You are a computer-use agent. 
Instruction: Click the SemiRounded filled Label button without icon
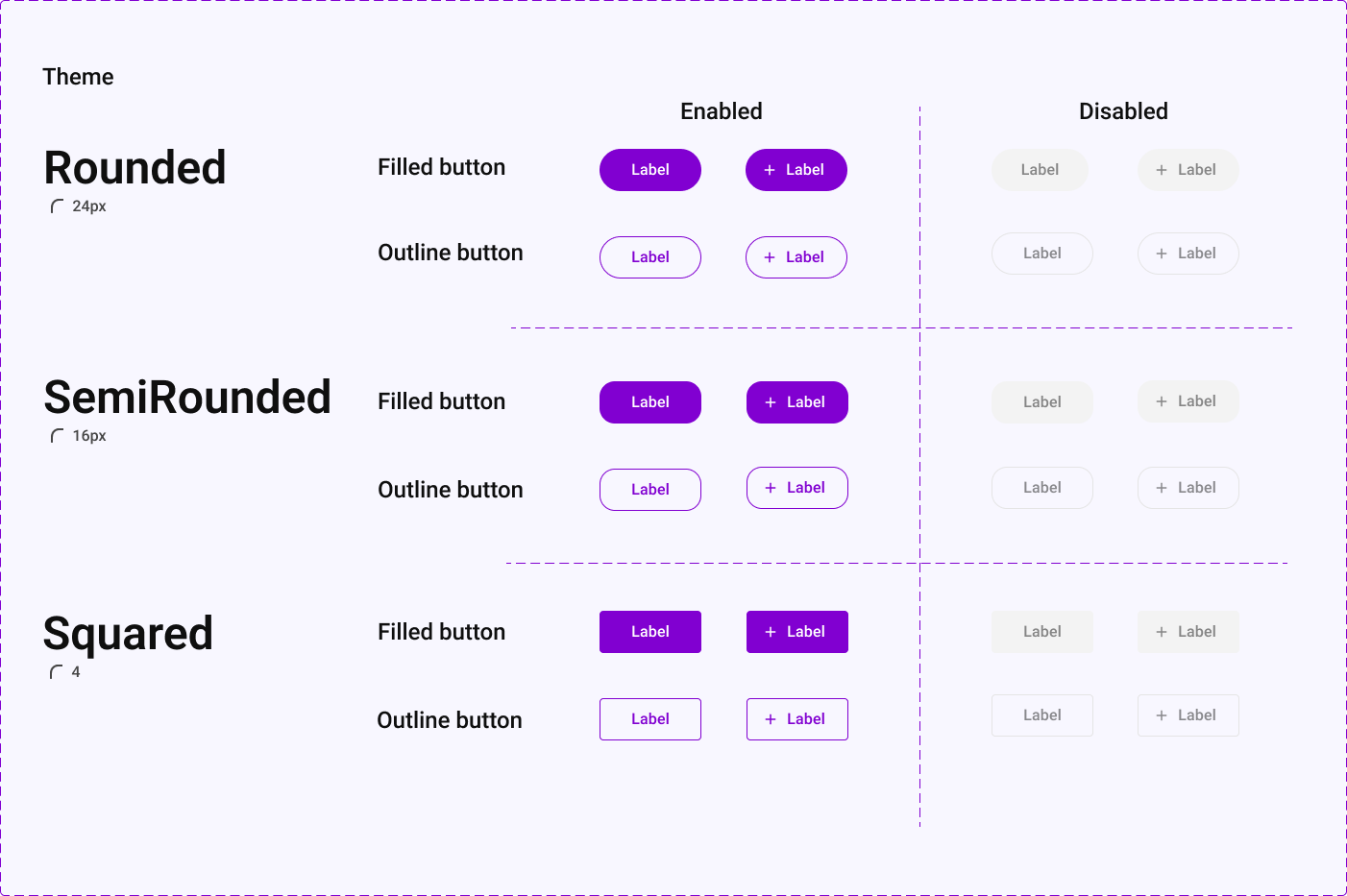(650, 402)
